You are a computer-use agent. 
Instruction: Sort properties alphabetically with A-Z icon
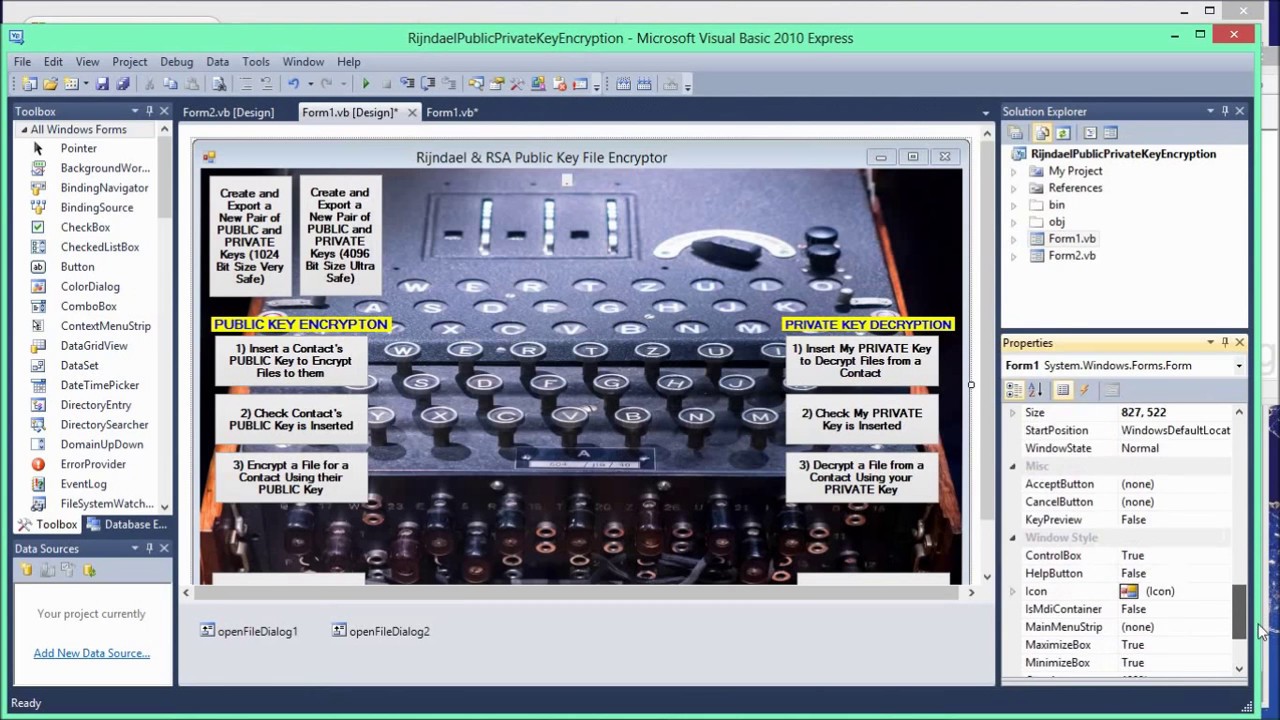(x=1035, y=390)
